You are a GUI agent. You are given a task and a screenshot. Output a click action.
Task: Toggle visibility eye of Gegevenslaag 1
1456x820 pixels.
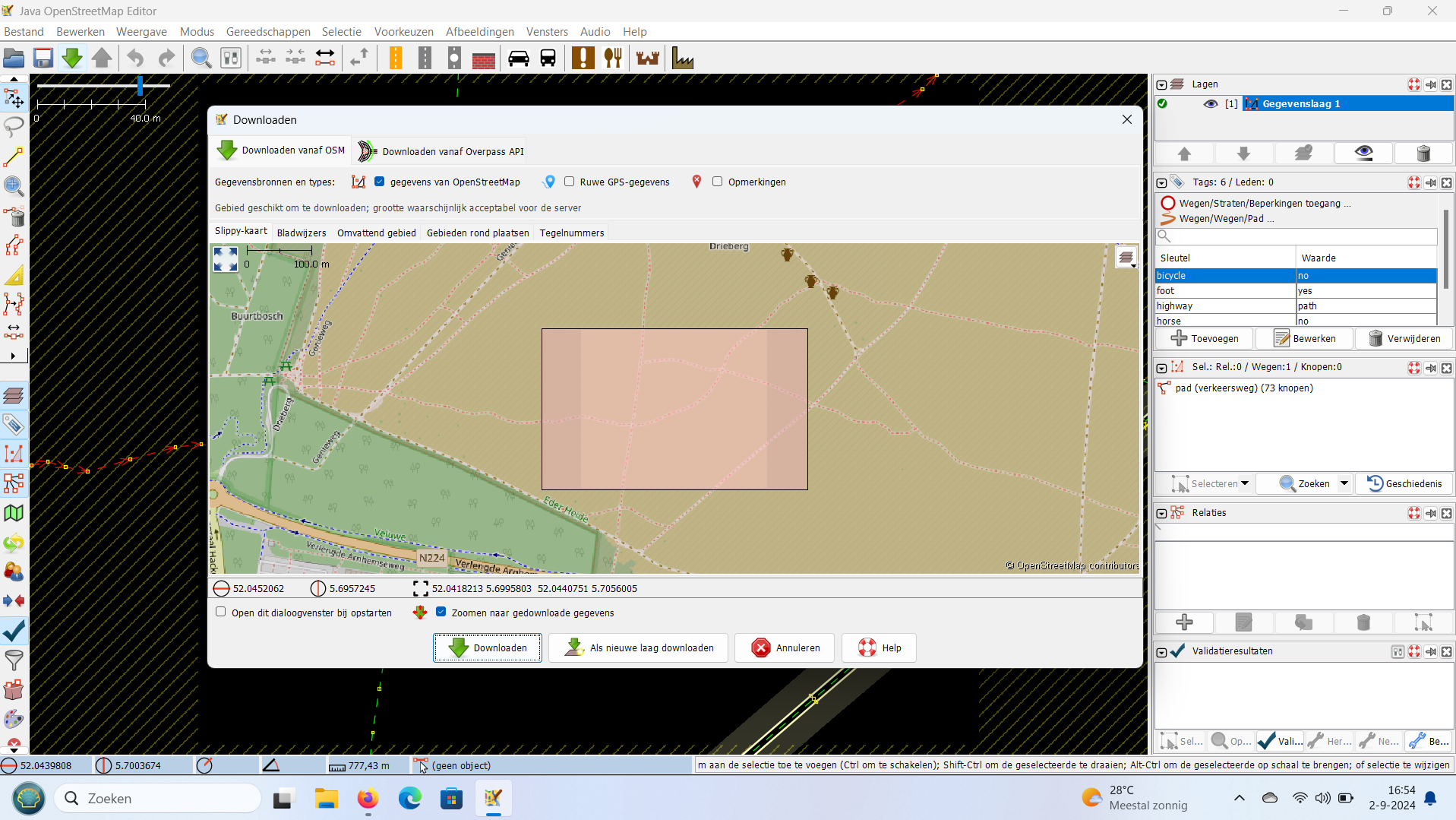pos(1211,104)
